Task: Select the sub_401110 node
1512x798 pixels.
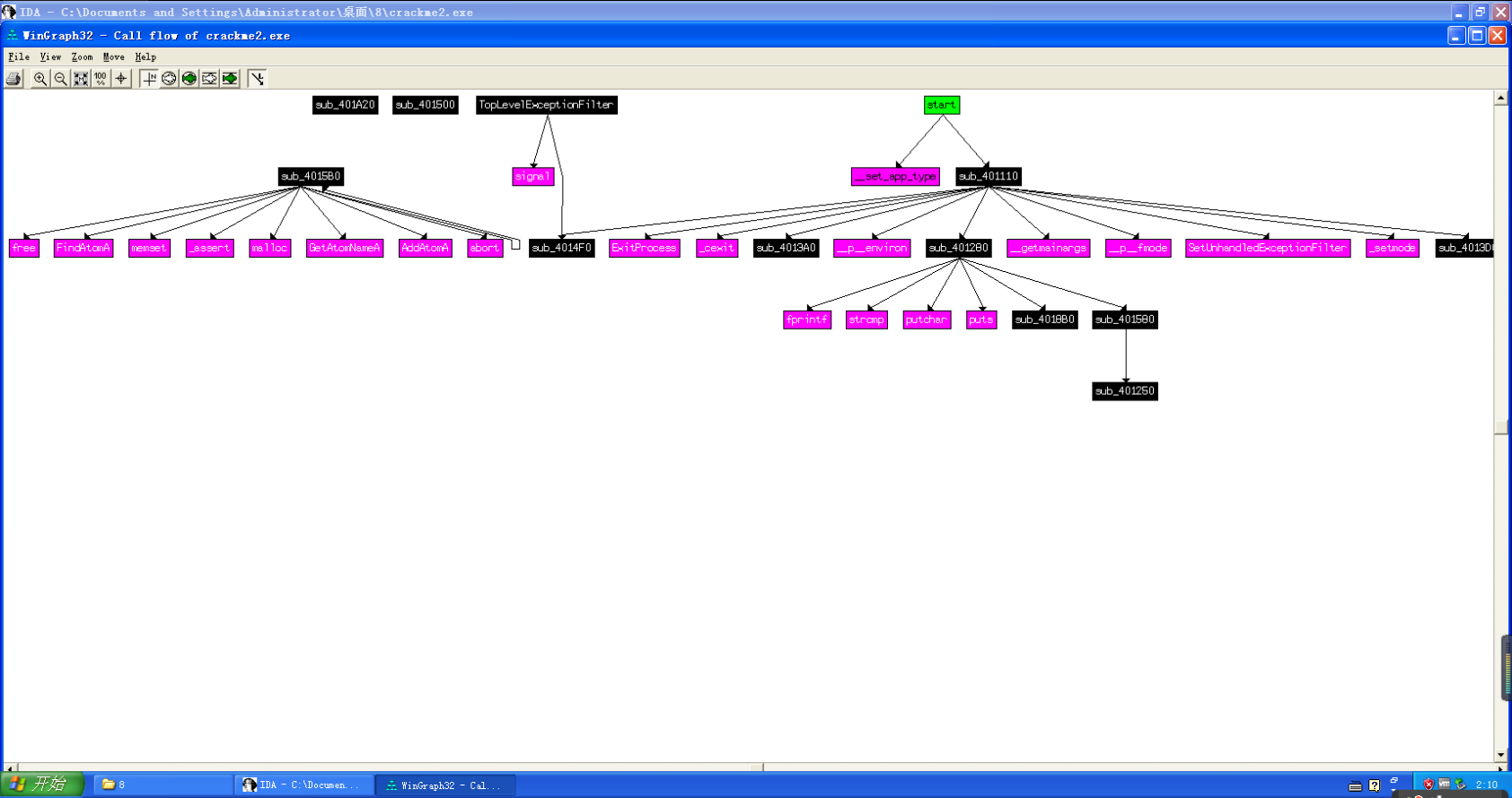Action: [x=989, y=177]
